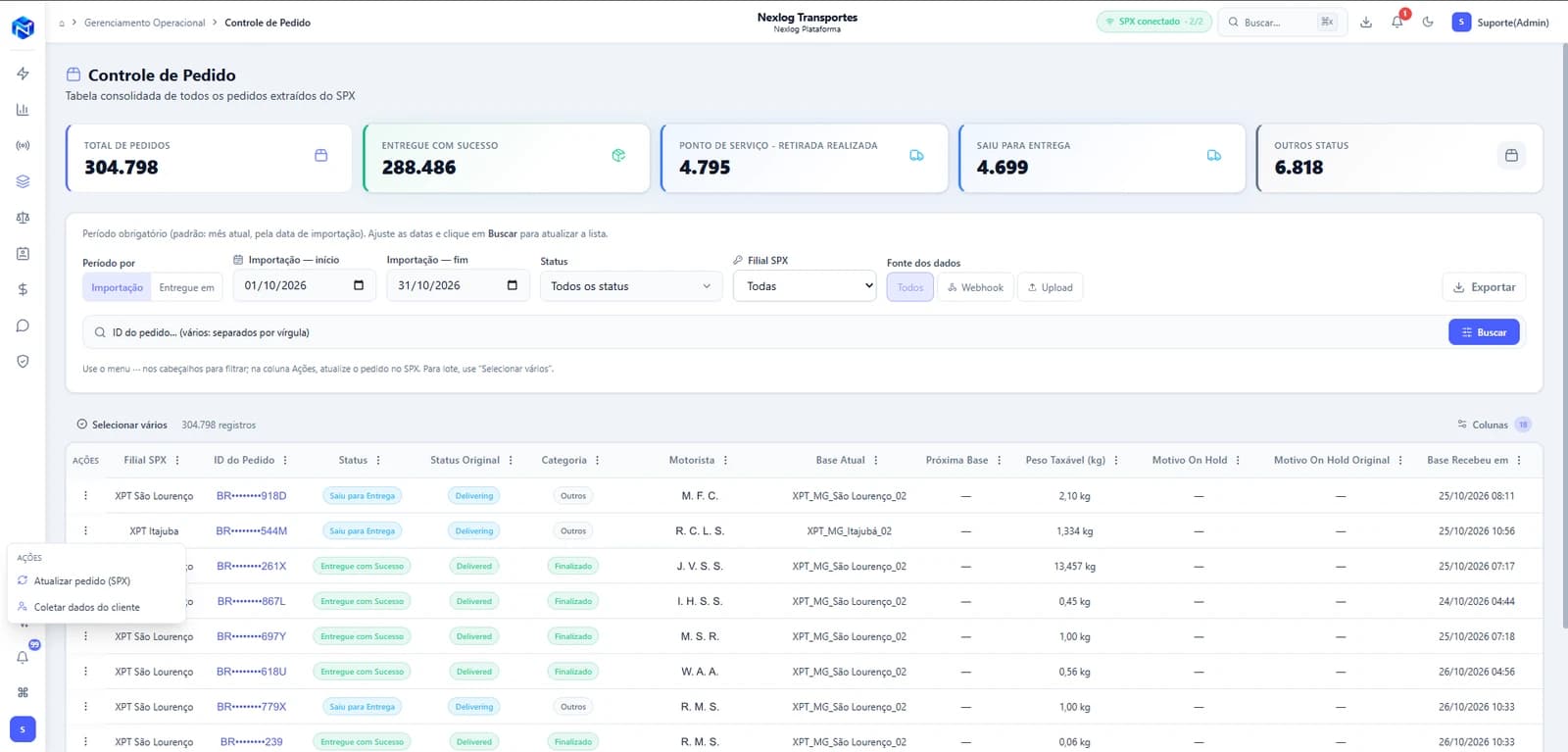Click SPX conectado status badge
The width and height of the screenshot is (1568, 752).
[x=1153, y=22]
